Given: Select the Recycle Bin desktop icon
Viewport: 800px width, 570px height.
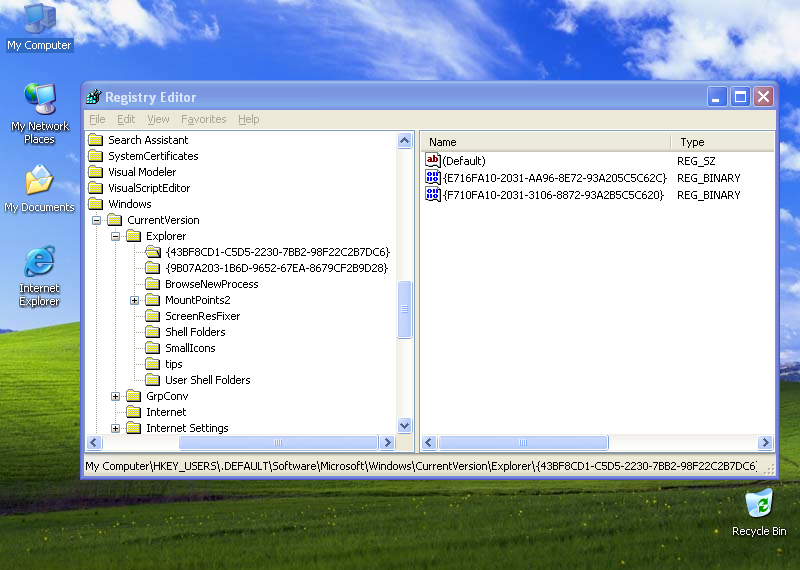Looking at the screenshot, I should [x=759, y=513].
